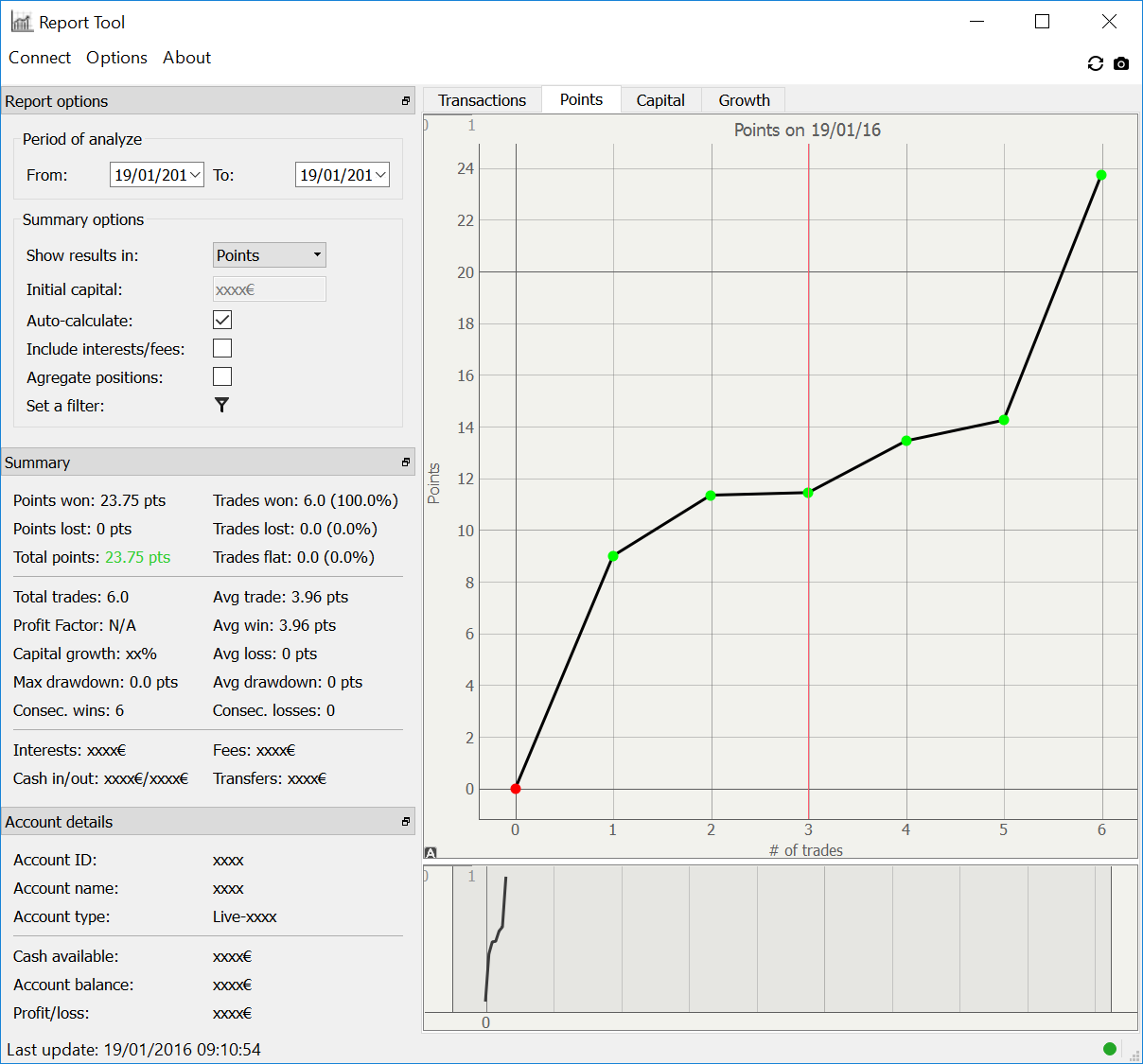
Task: Click the Initial capital input field
Action: point(270,289)
